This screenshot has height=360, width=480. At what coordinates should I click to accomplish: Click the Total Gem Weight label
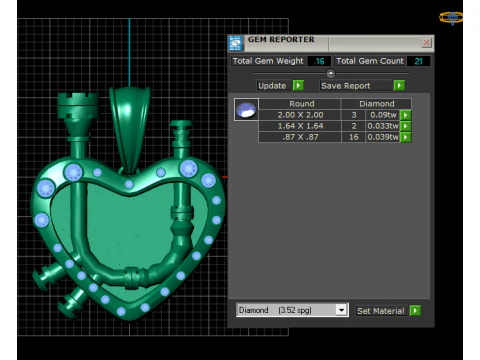tap(268, 61)
